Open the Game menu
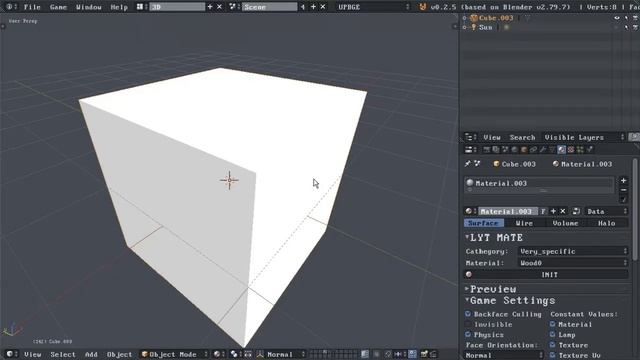This screenshot has width=640, height=360. [x=58, y=7]
